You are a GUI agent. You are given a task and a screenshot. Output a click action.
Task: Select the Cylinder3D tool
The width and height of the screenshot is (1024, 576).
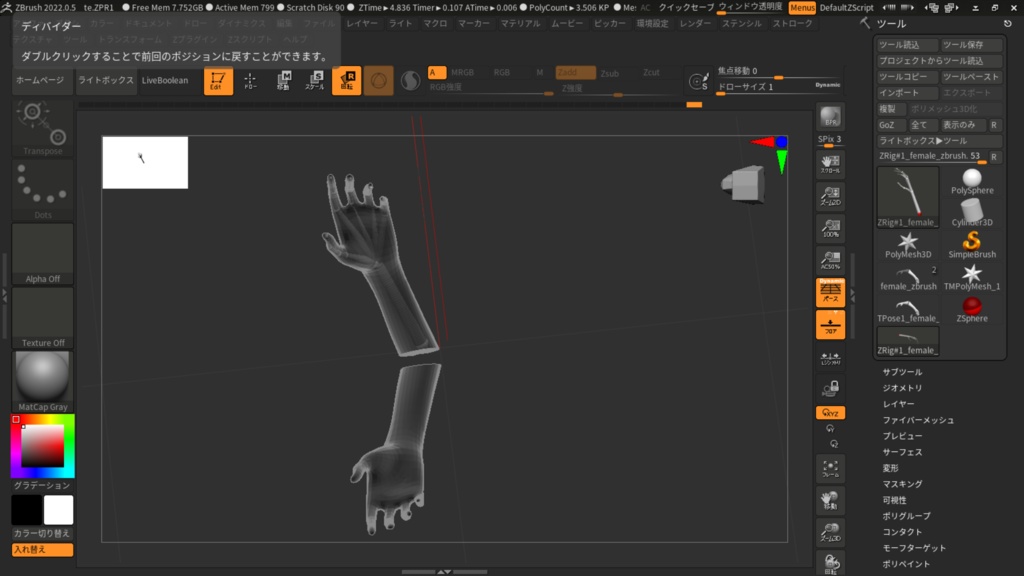coord(972,214)
